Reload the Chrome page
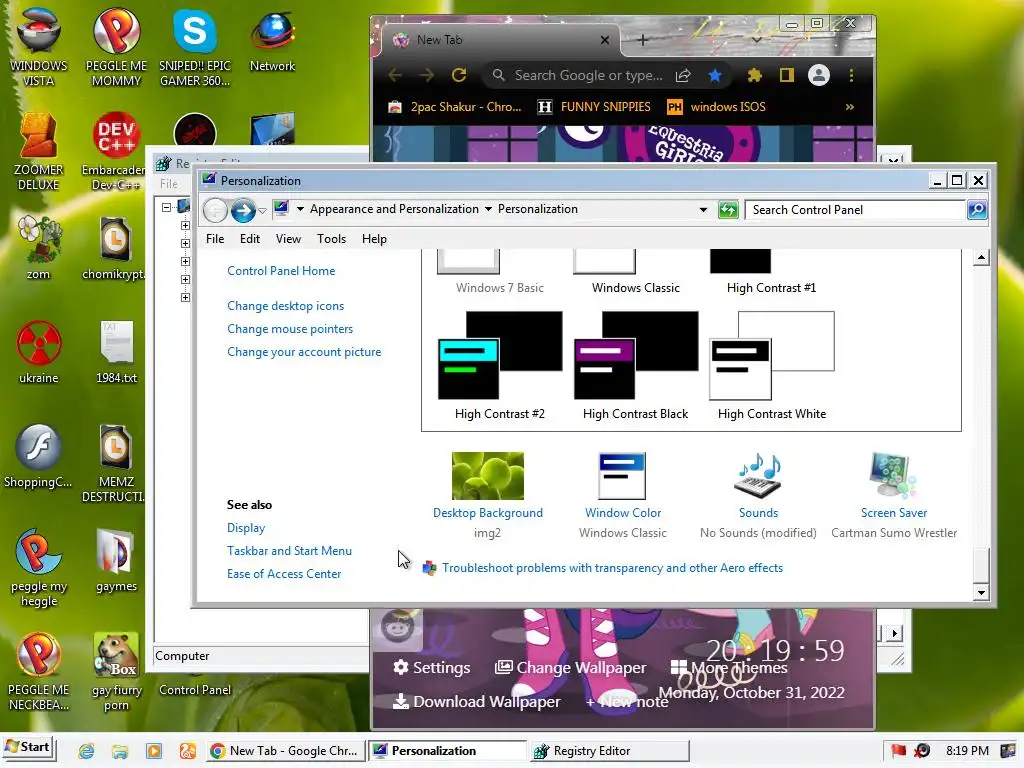 (459, 75)
